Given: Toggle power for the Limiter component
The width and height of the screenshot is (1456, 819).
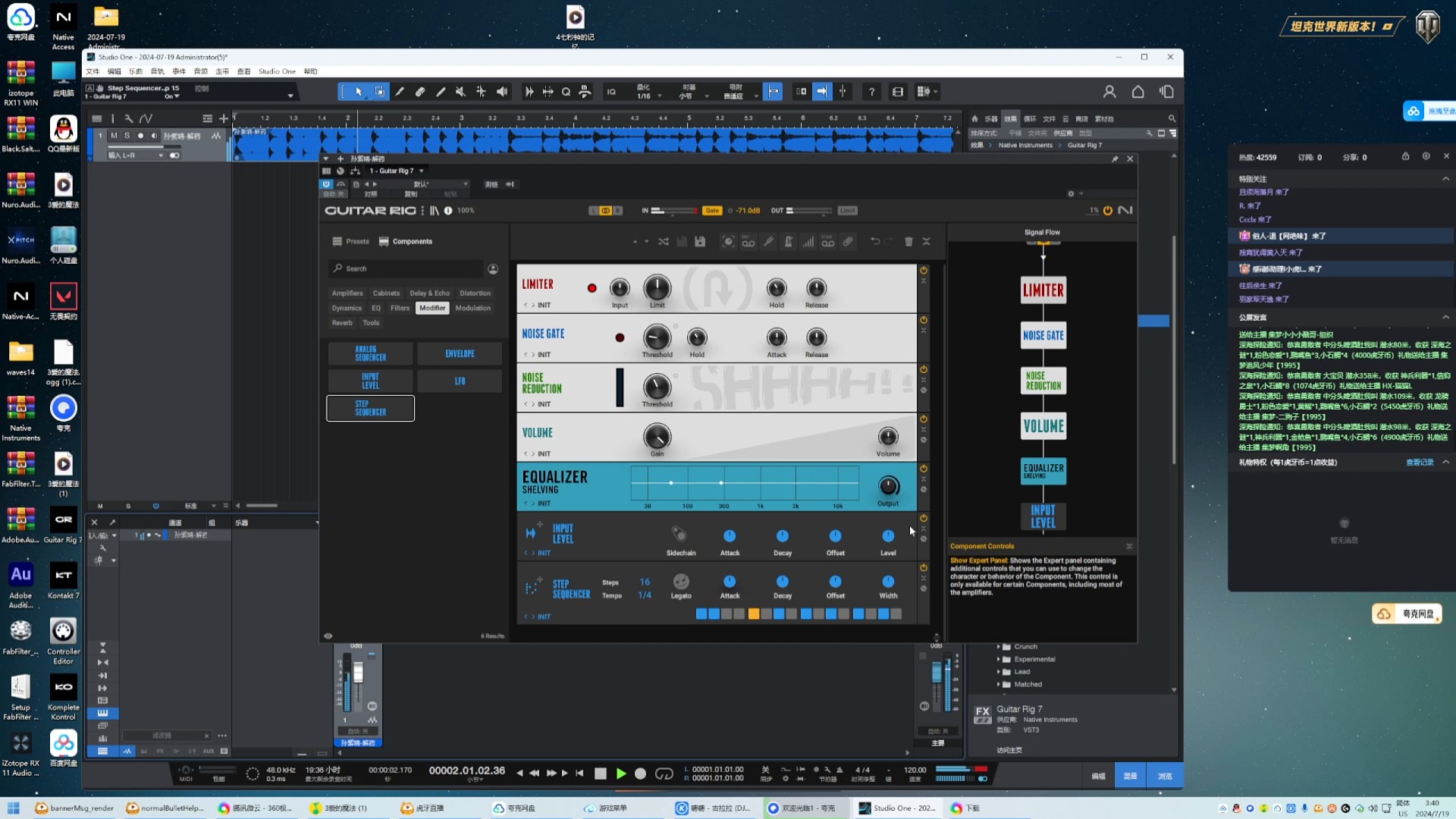Looking at the screenshot, I should coord(924,271).
